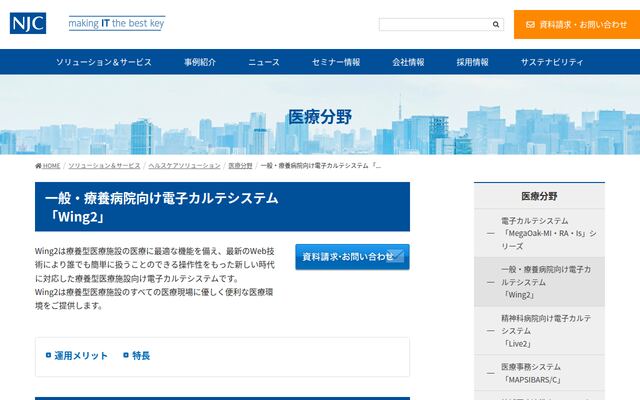This screenshot has width=640, height=400.
Task: Open 会社情報 menu item
Action: click(x=409, y=62)
